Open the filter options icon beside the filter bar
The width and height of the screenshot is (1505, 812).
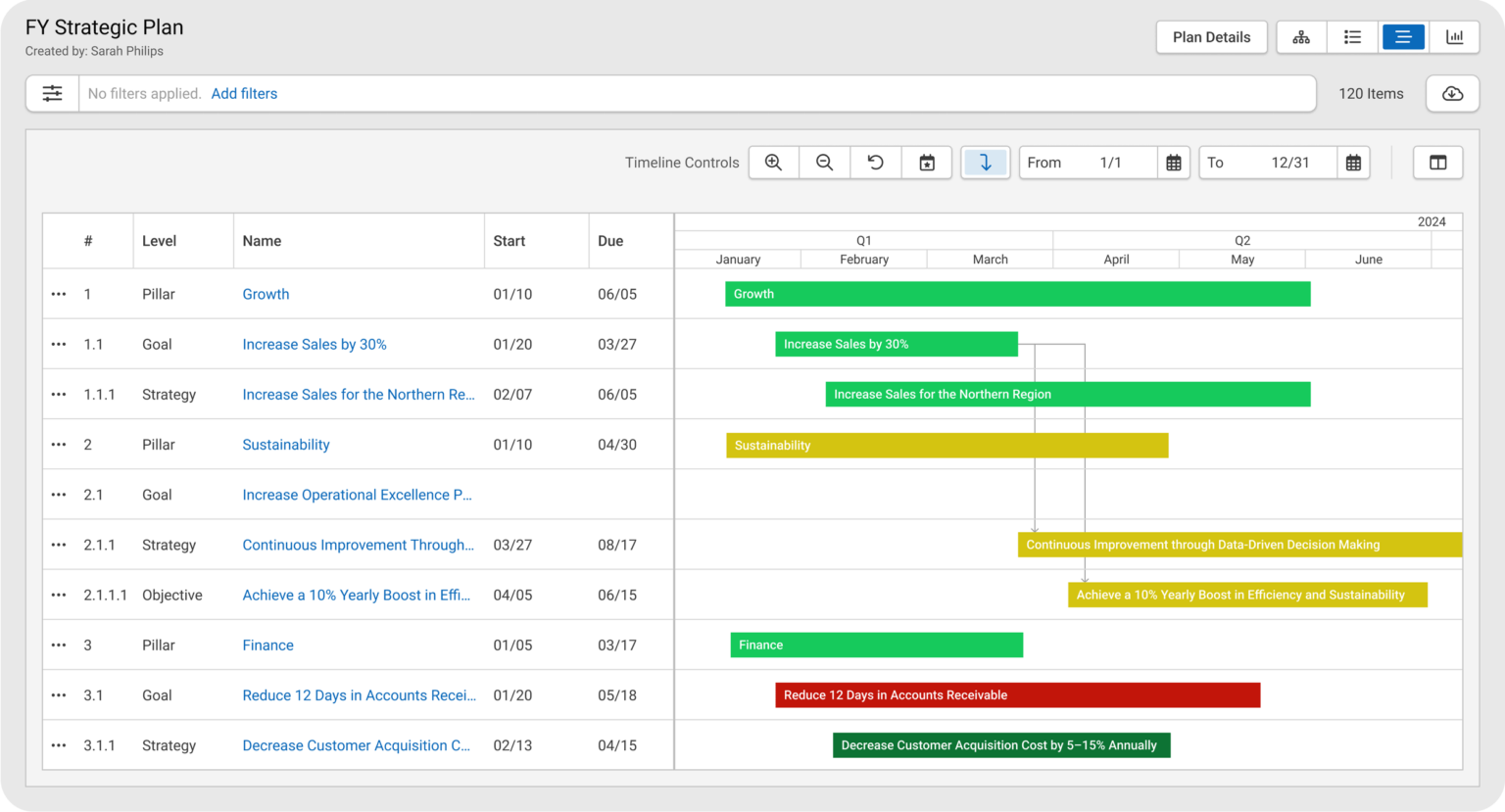52,93
